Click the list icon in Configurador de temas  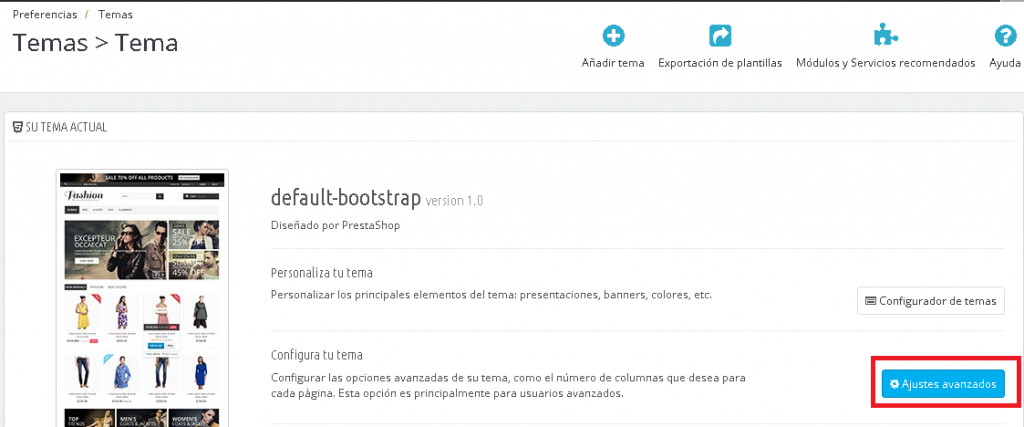pos(870,300)
